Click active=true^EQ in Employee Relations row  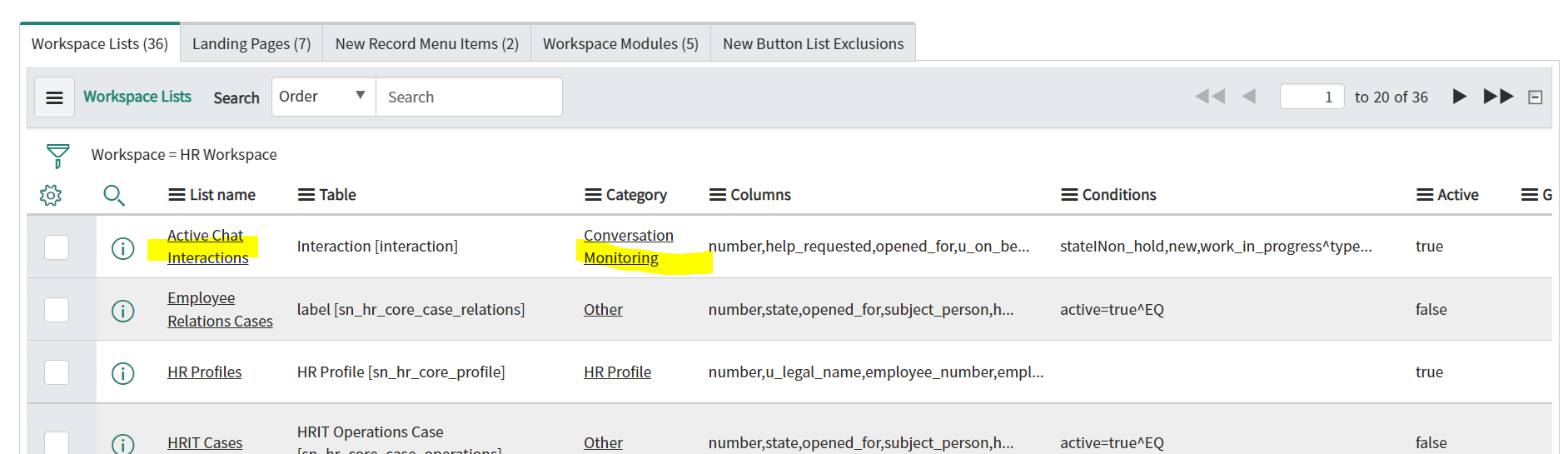[1112, 310]
